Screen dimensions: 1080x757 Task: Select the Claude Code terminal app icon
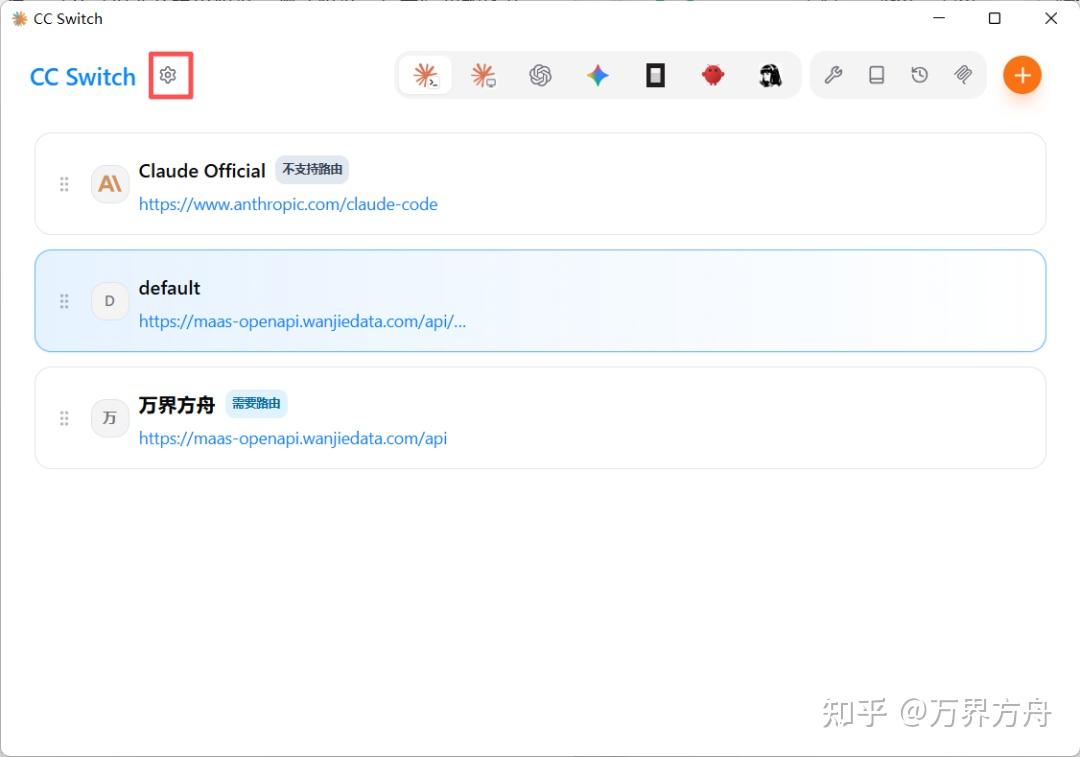426,75
